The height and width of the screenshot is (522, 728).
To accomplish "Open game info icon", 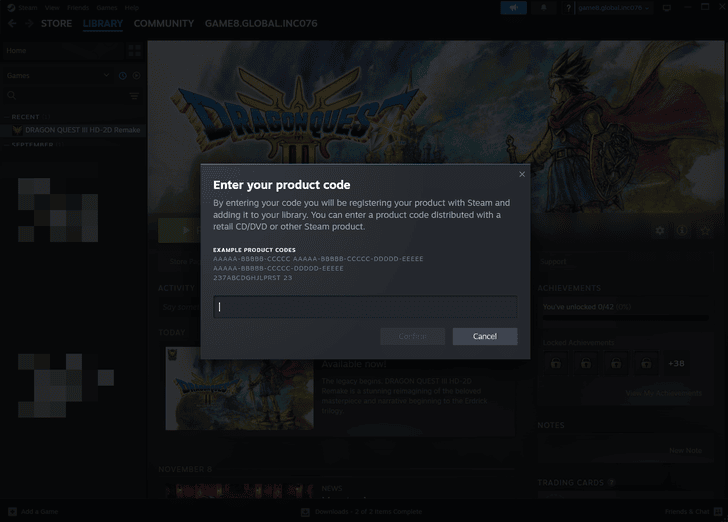I will [x=682, y=230].
